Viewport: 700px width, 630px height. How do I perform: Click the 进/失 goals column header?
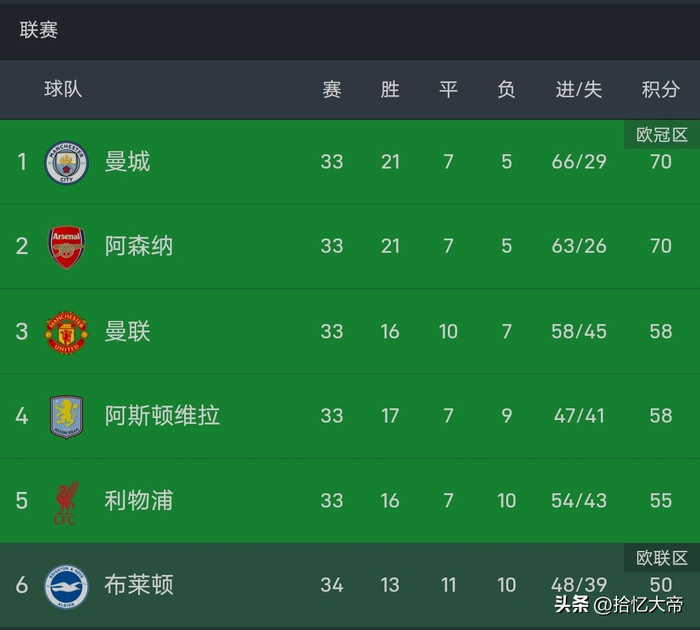point(579,89)
